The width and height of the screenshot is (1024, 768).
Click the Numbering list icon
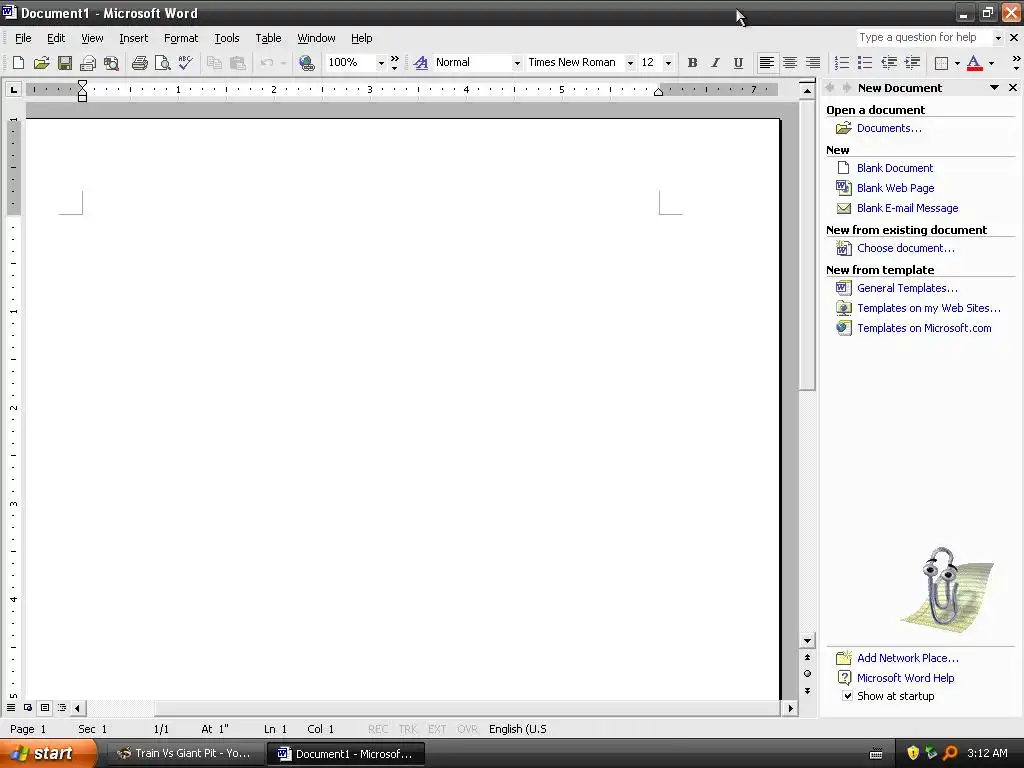point(842,63)
